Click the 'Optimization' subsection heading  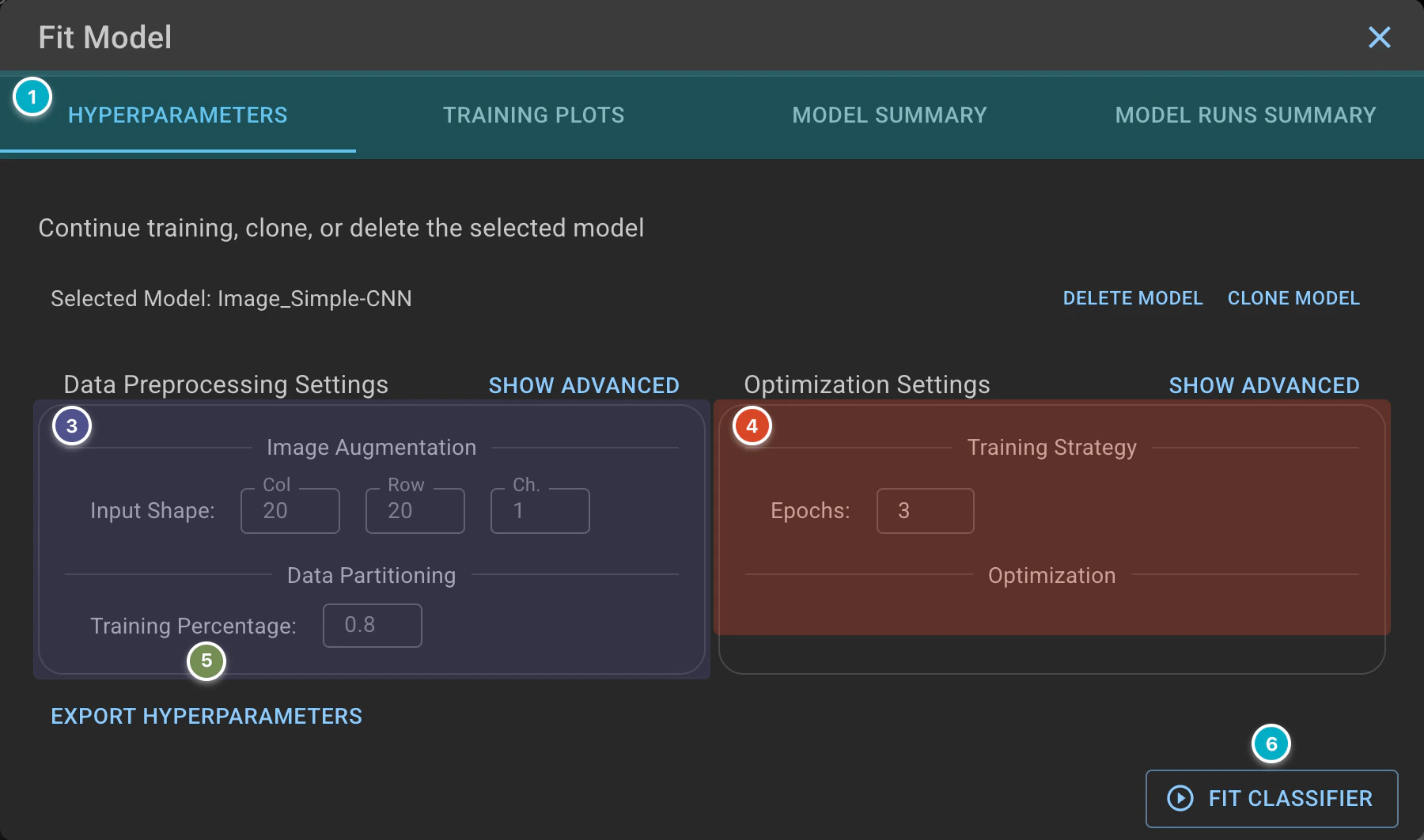1052,575
